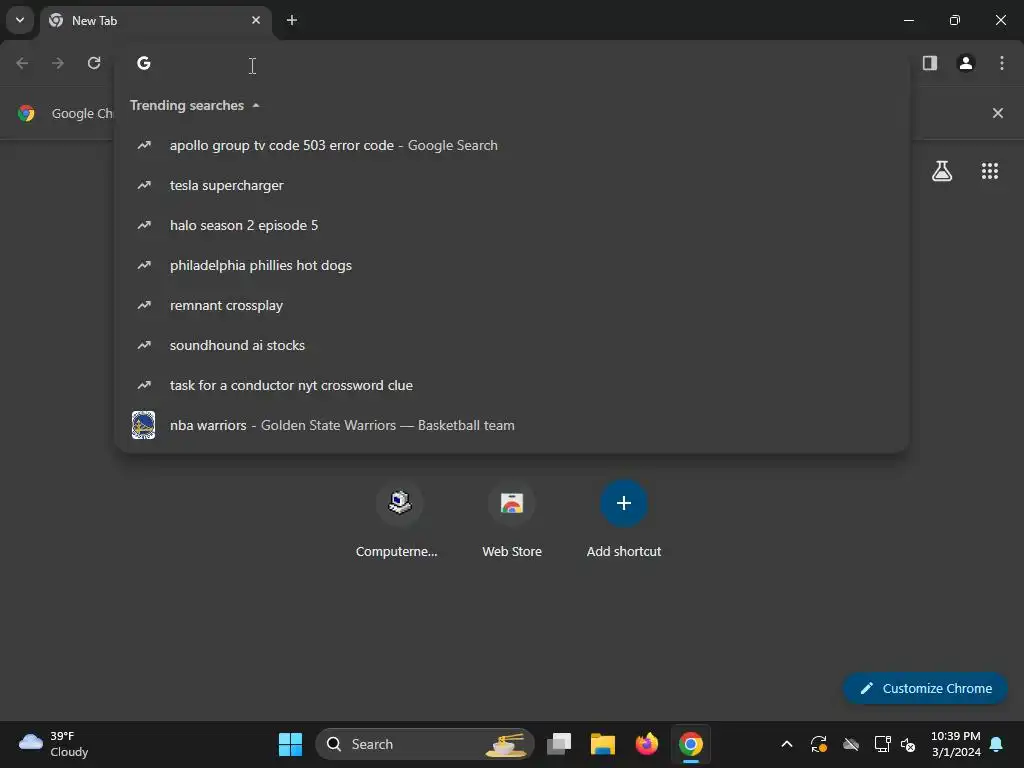Open Firefox from the taskbar
The width and height of the screenshot is (1024, 768).
647,744
